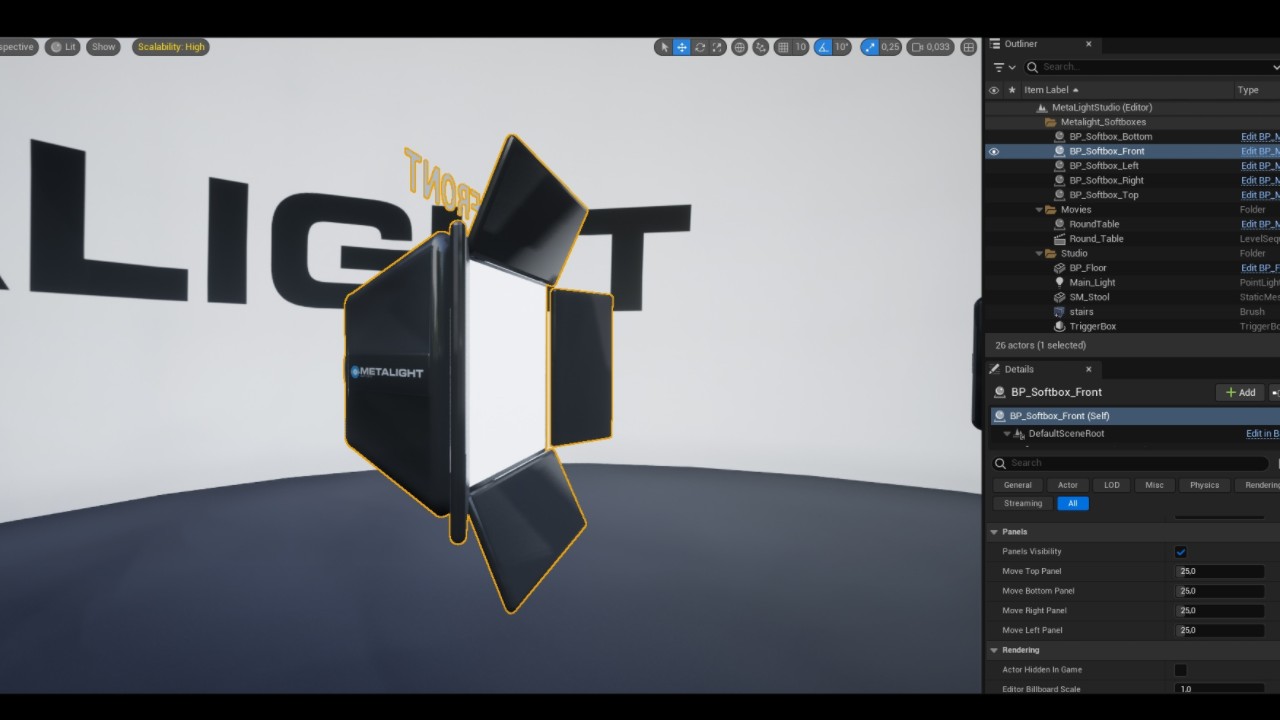Select BP_Softbox_Right in Outliner
The height and width of the screenshot is (720, 1280).
point(1106,181)
